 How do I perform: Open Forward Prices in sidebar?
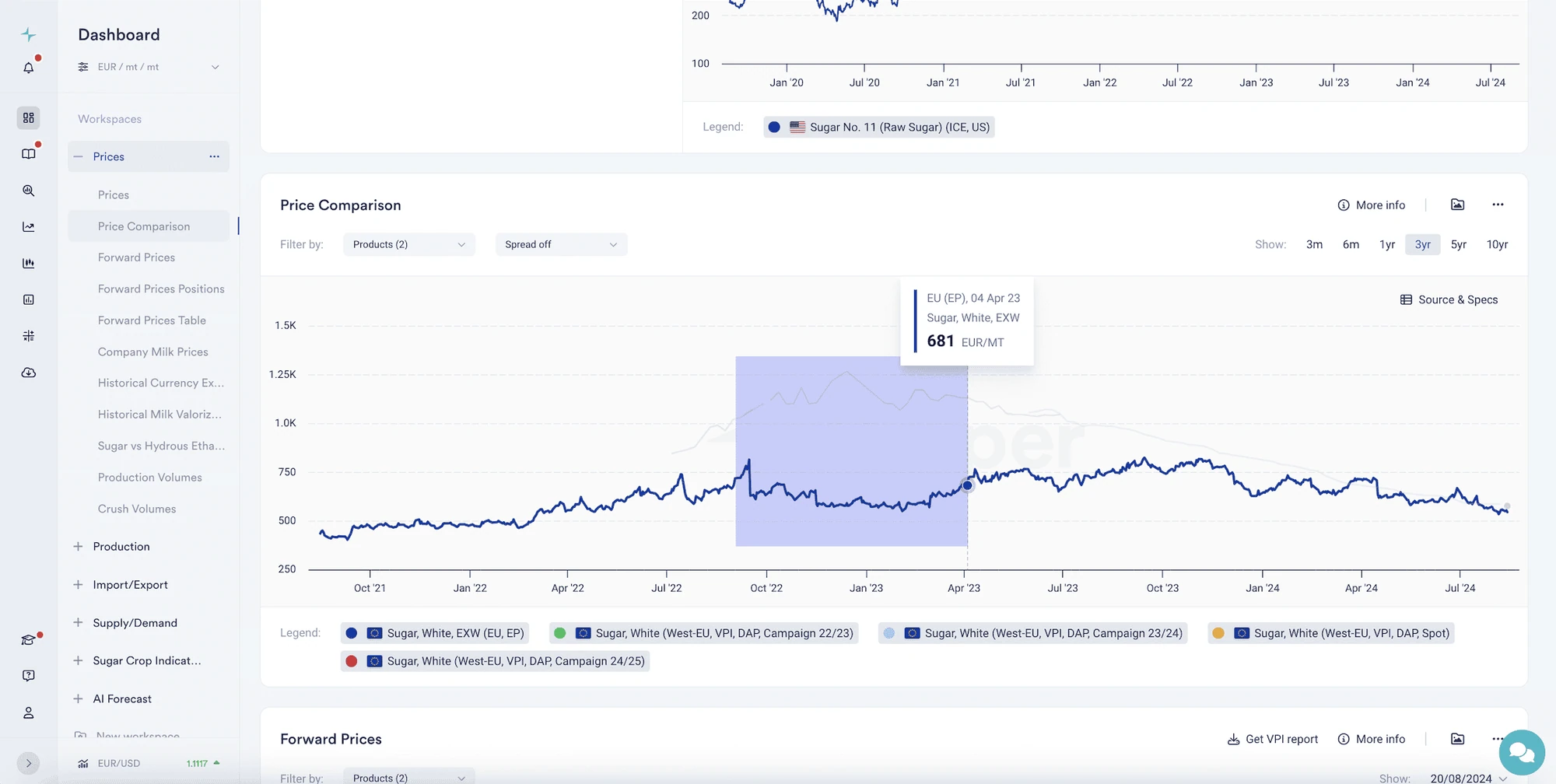coord(136,257)
